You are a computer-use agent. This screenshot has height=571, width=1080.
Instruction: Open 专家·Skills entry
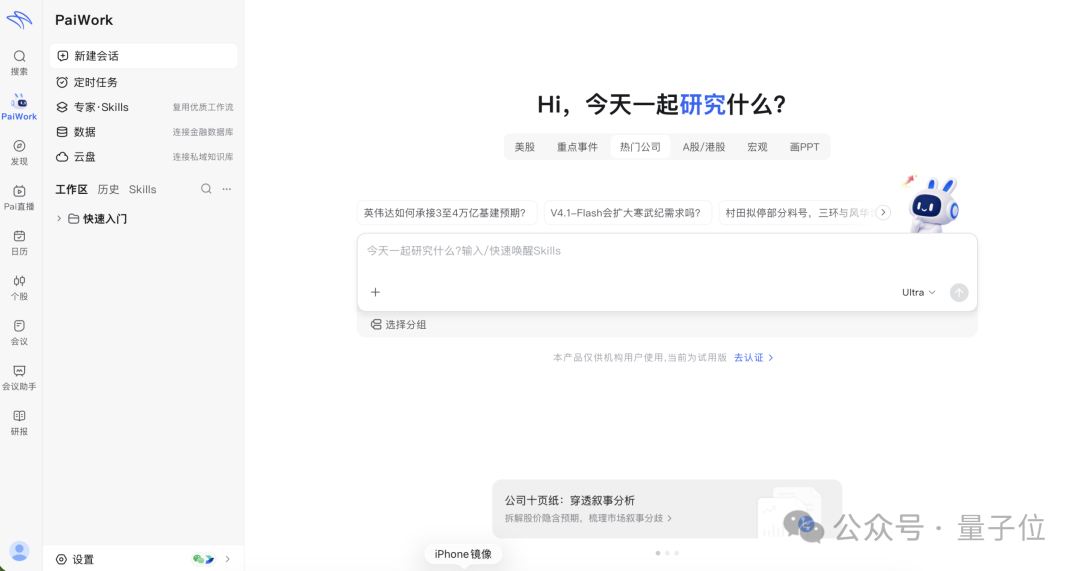tap(143, 107)
